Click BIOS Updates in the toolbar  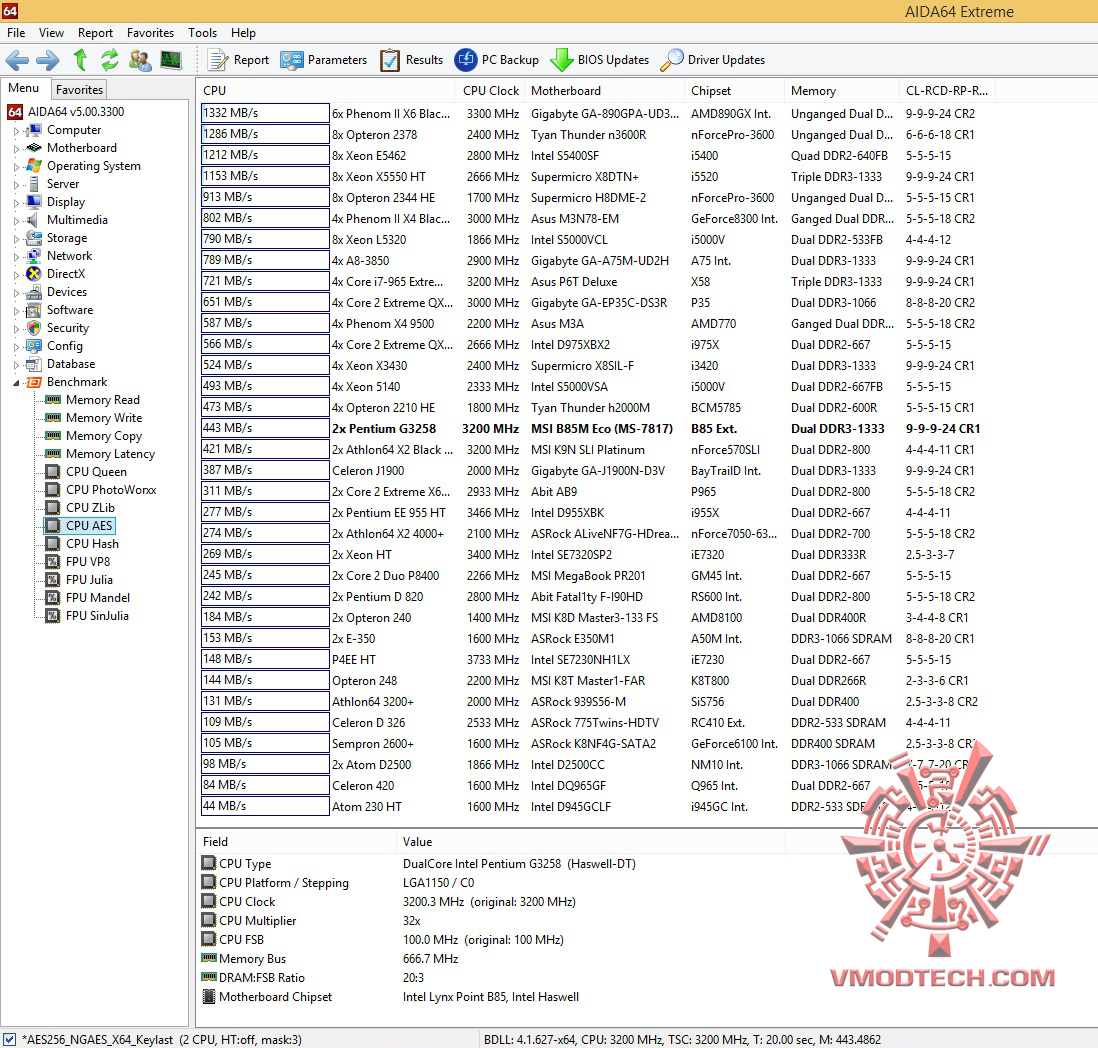point(599,60)
